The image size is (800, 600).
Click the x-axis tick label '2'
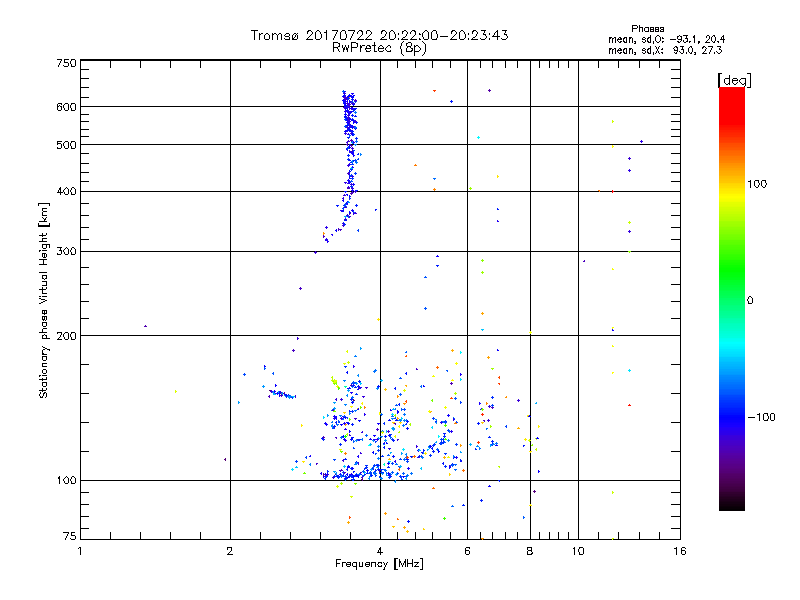tap(230, 551)
